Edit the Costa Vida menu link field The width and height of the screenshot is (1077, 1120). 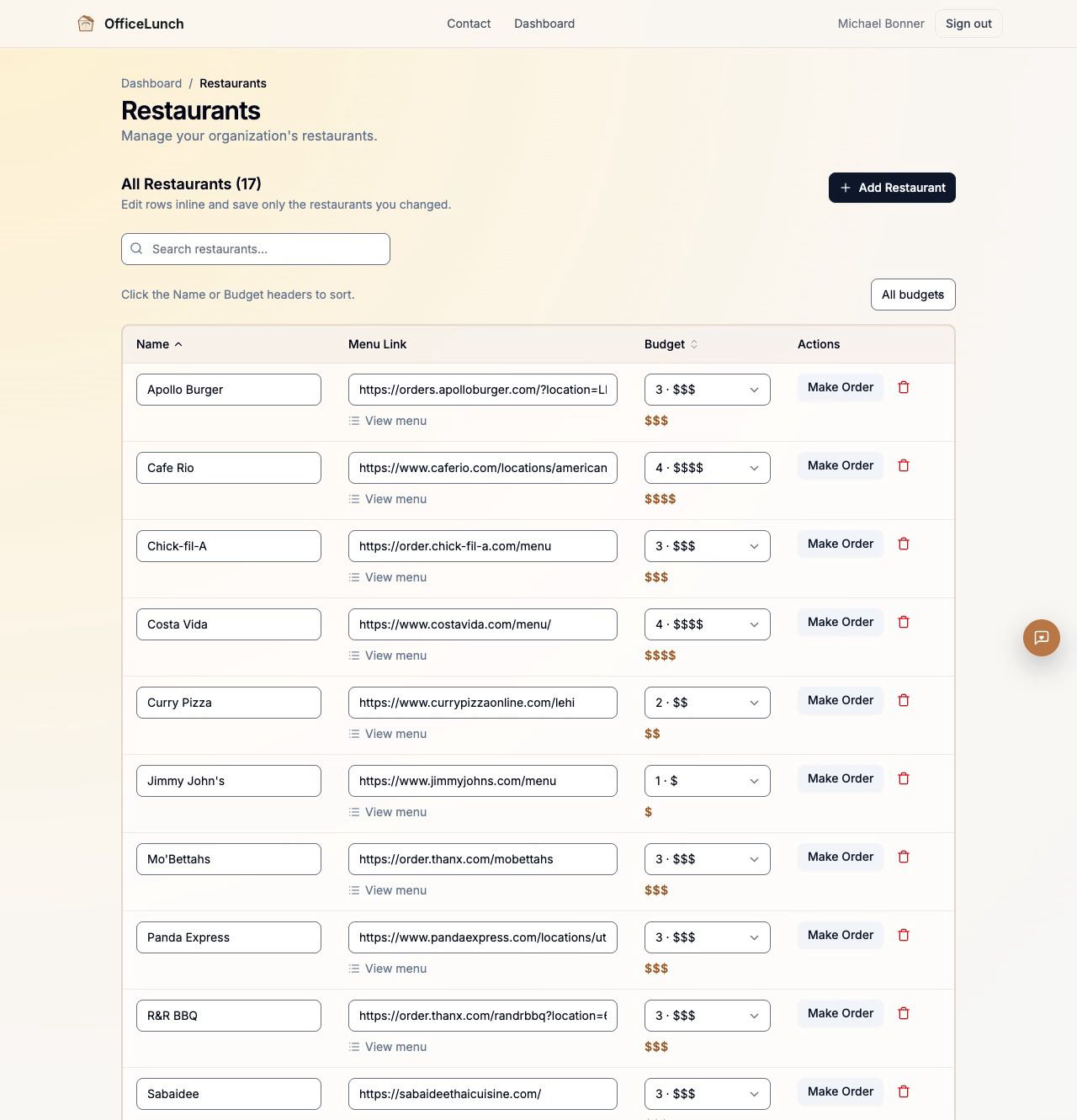[483, 624]
